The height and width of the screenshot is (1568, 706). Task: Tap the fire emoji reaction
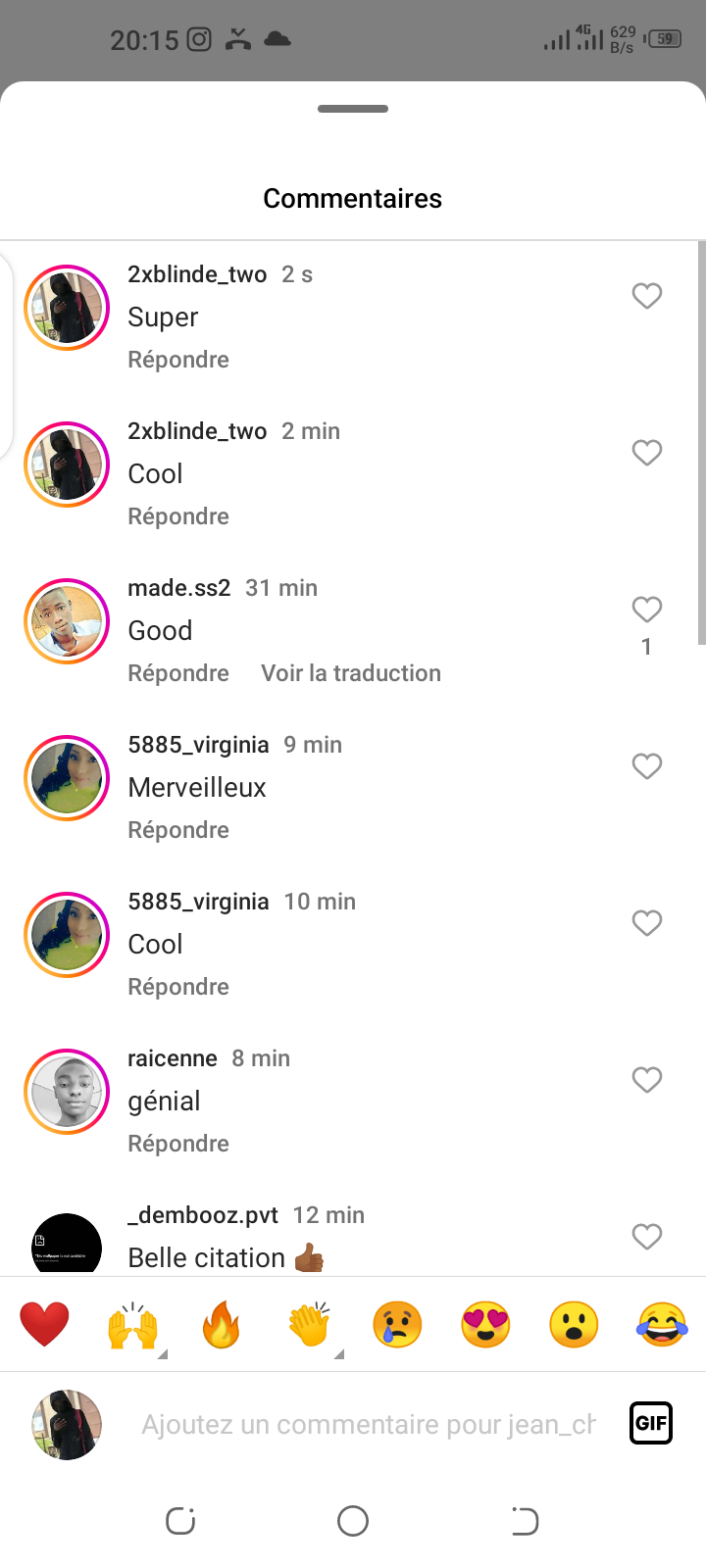(221, 1325)
